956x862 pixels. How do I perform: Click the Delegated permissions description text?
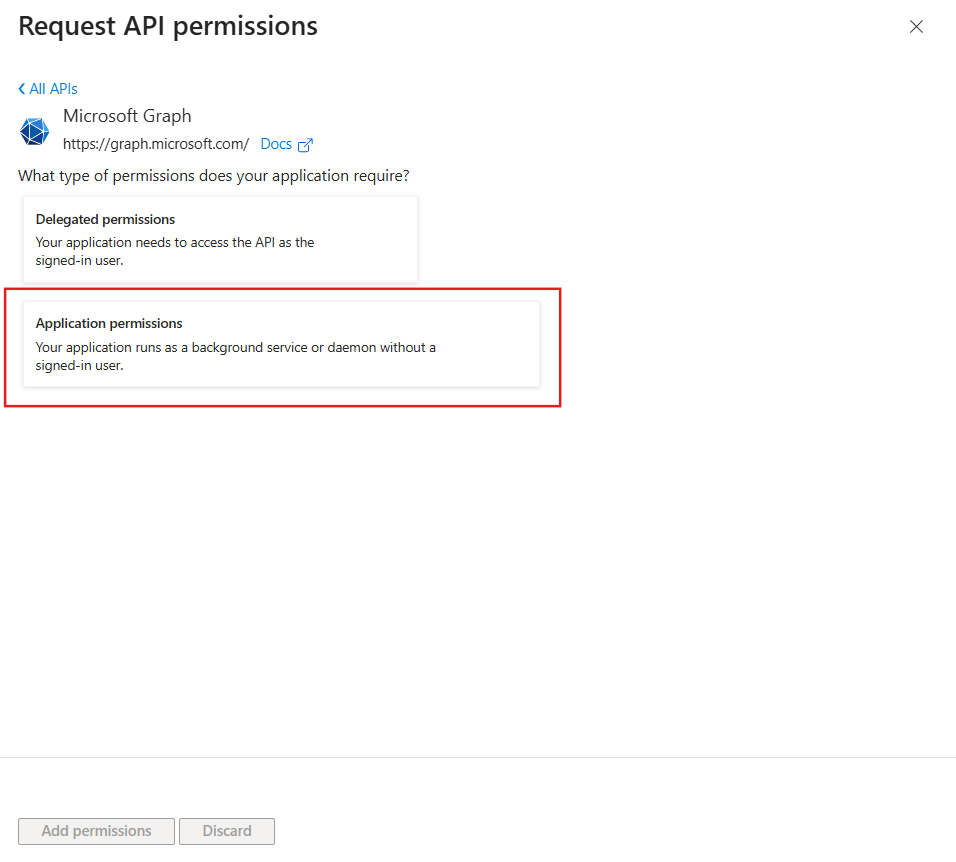point(175,250)
